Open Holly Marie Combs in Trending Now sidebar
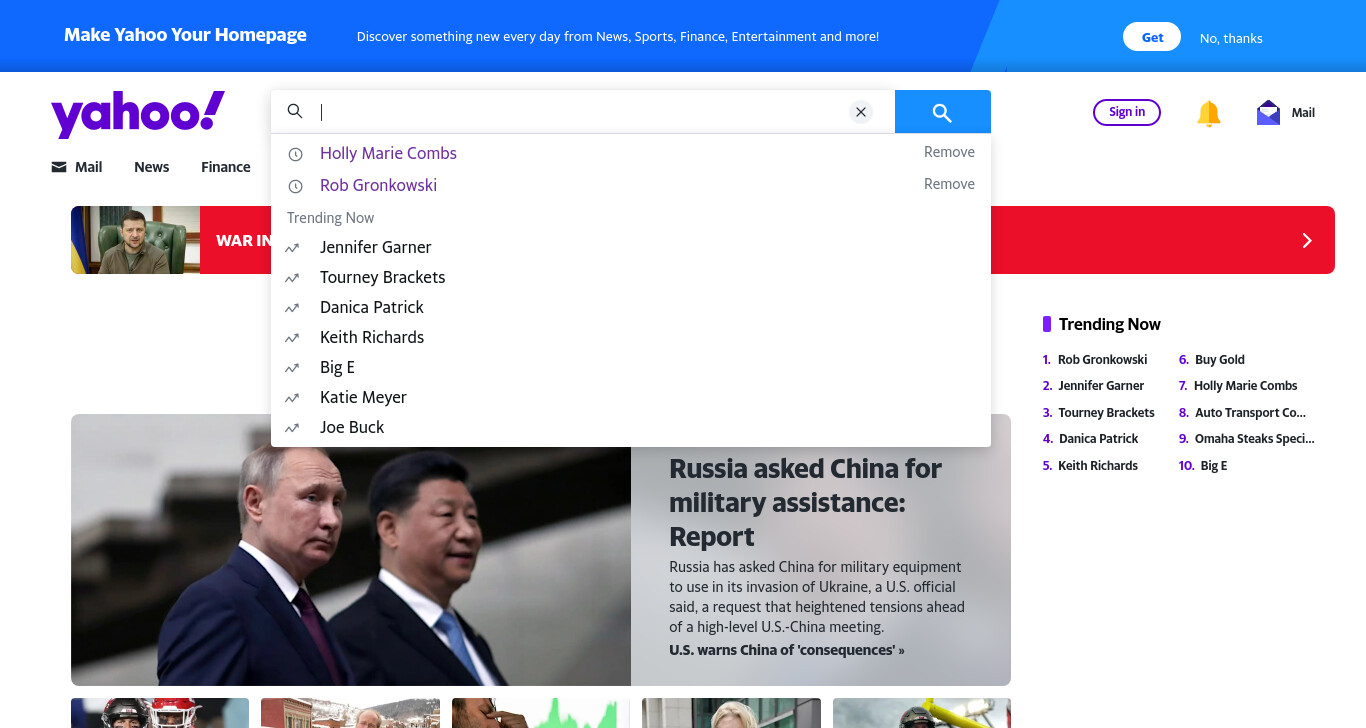This screenshot has height=728, width=1366. click(1246, 385)
